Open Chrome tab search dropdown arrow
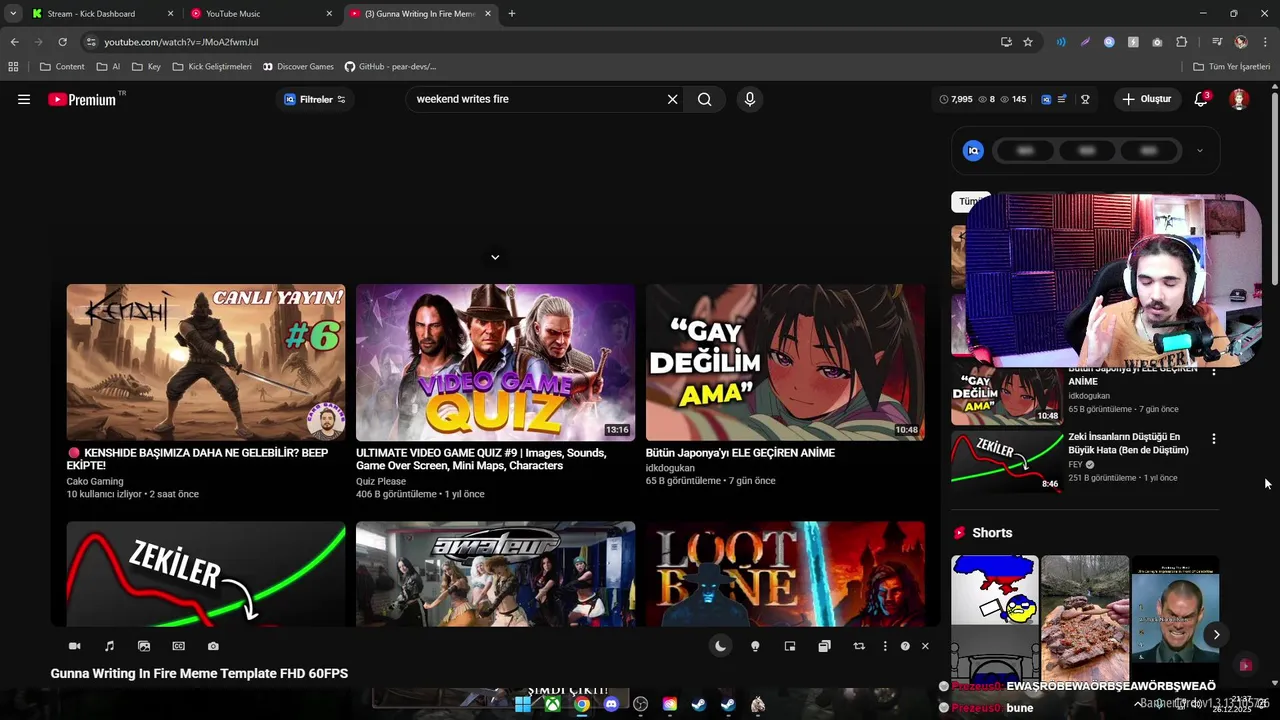This screenshot has height=720, width=1280. point(13,14)
